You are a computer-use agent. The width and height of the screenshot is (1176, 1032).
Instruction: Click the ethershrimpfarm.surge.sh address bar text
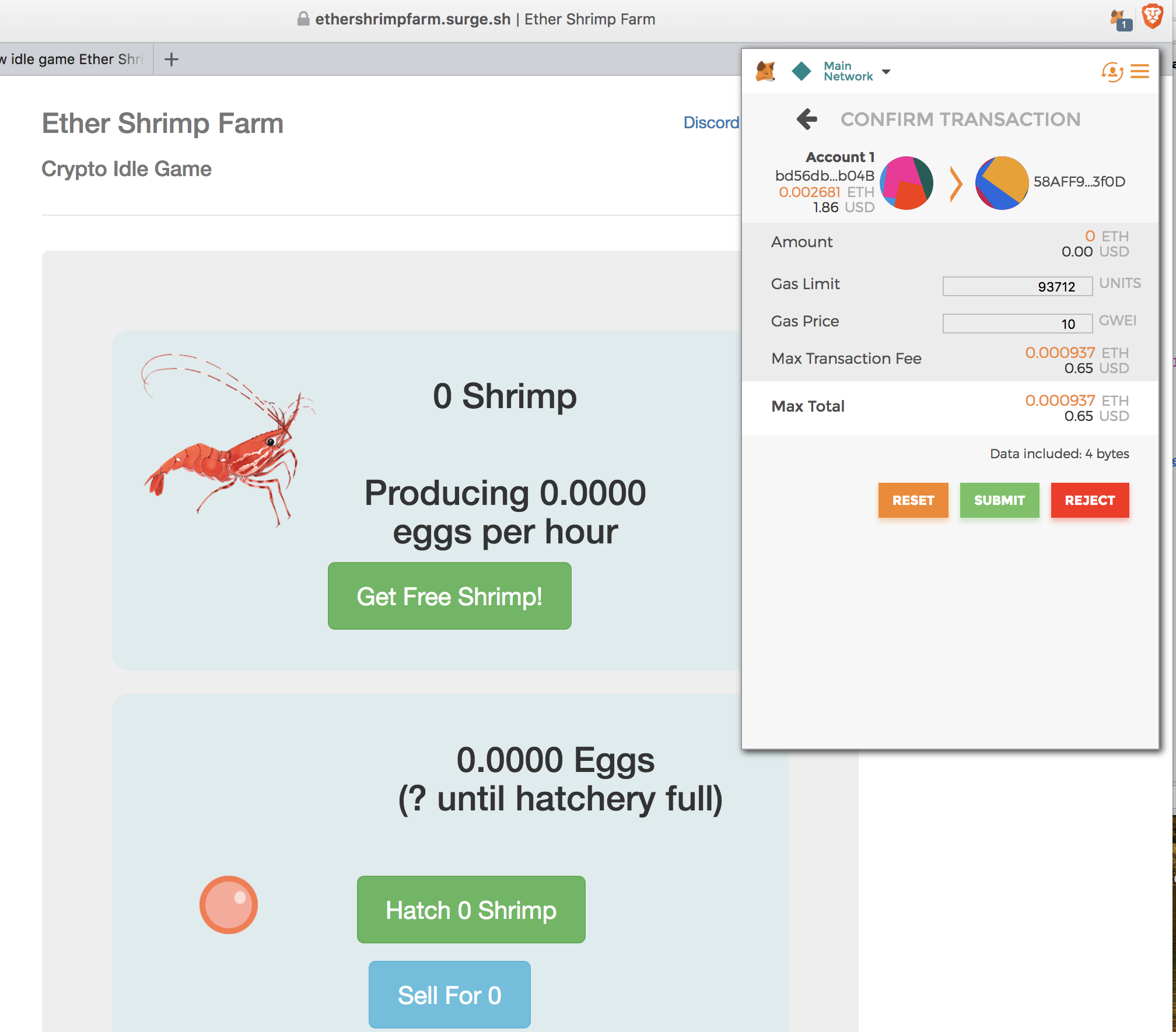412,19
